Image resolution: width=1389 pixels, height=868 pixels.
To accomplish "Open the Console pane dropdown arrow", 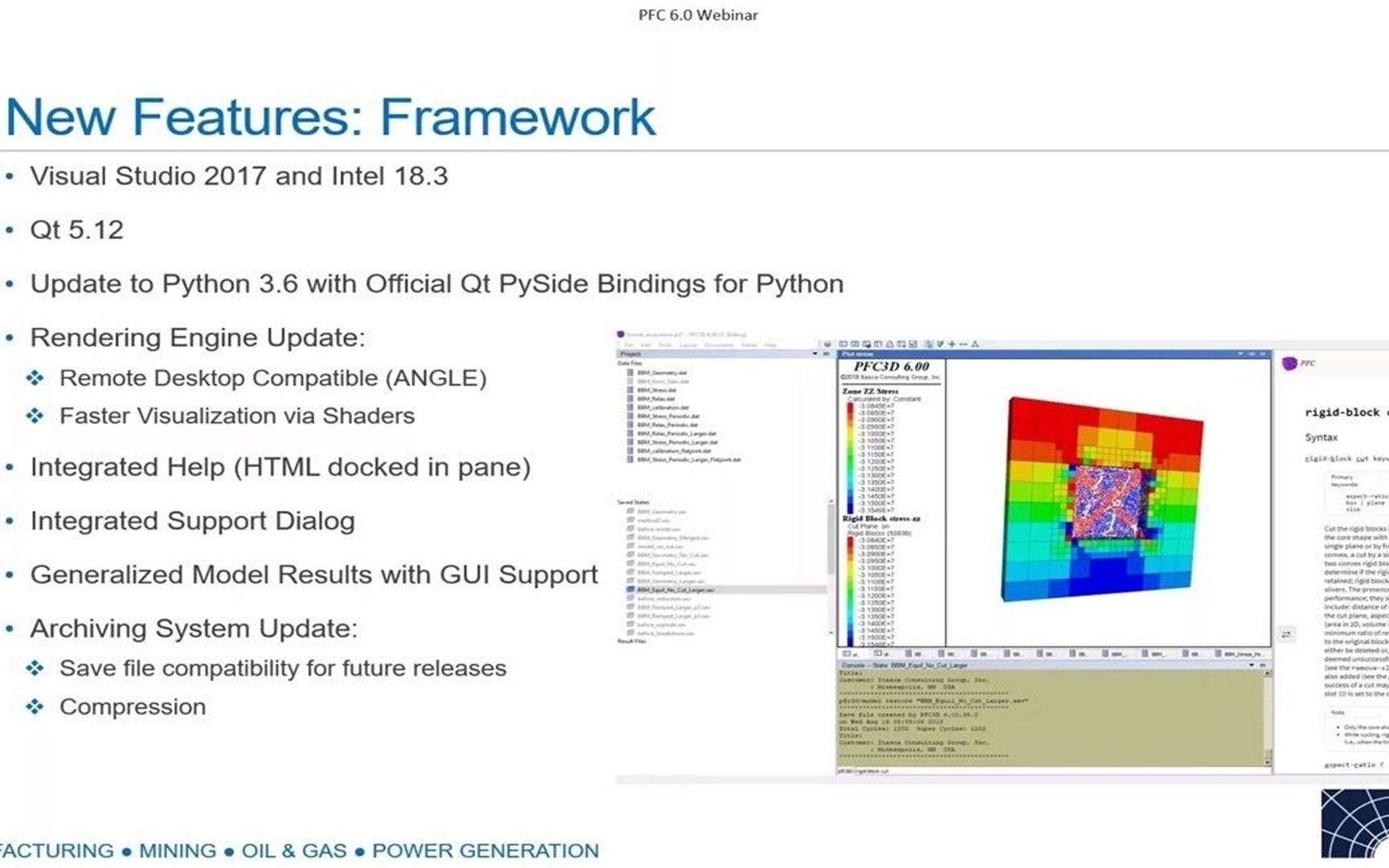I will [x=1252, y=665].
